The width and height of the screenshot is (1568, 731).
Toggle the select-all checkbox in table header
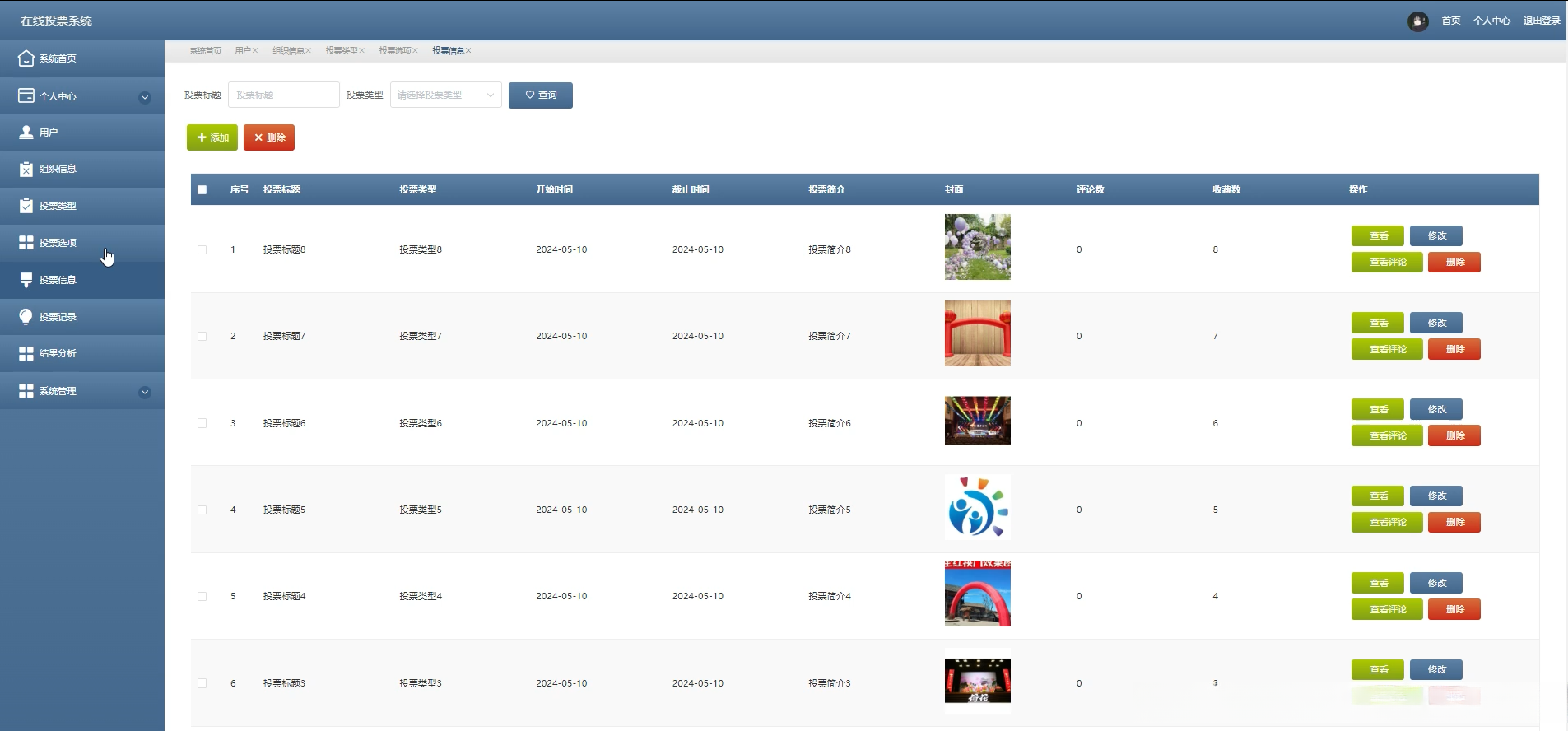click(x=202, y=189)
